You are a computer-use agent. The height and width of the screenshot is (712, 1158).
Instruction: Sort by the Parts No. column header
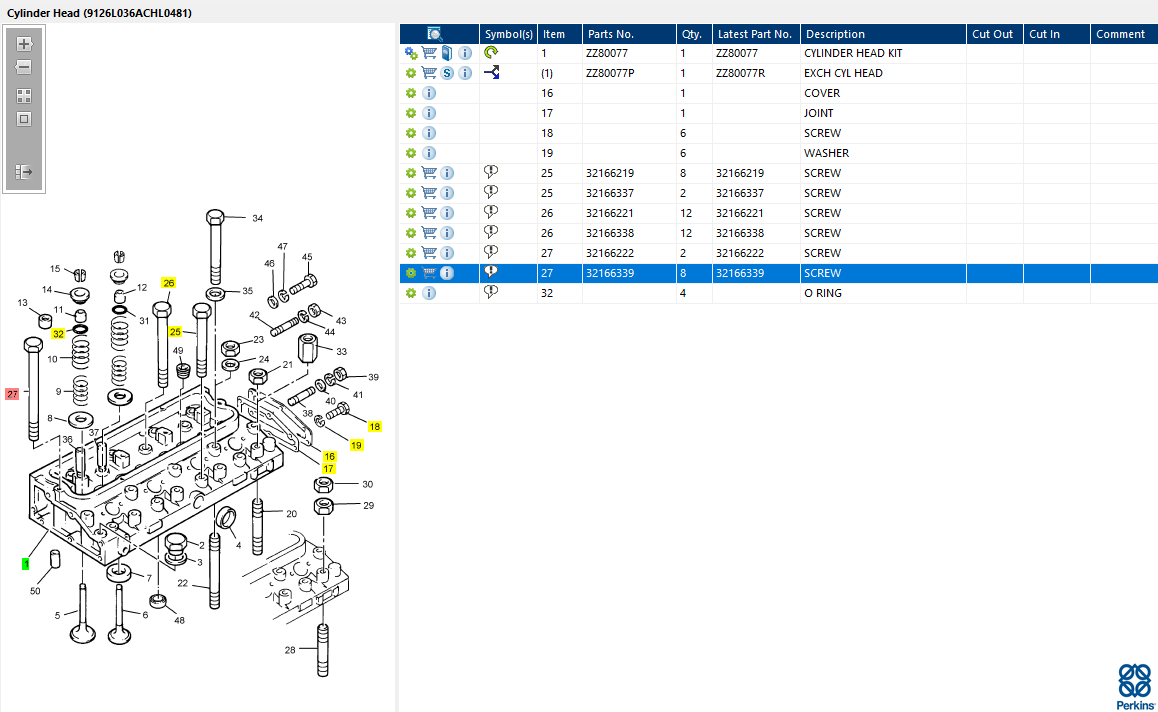pos(628,34)
